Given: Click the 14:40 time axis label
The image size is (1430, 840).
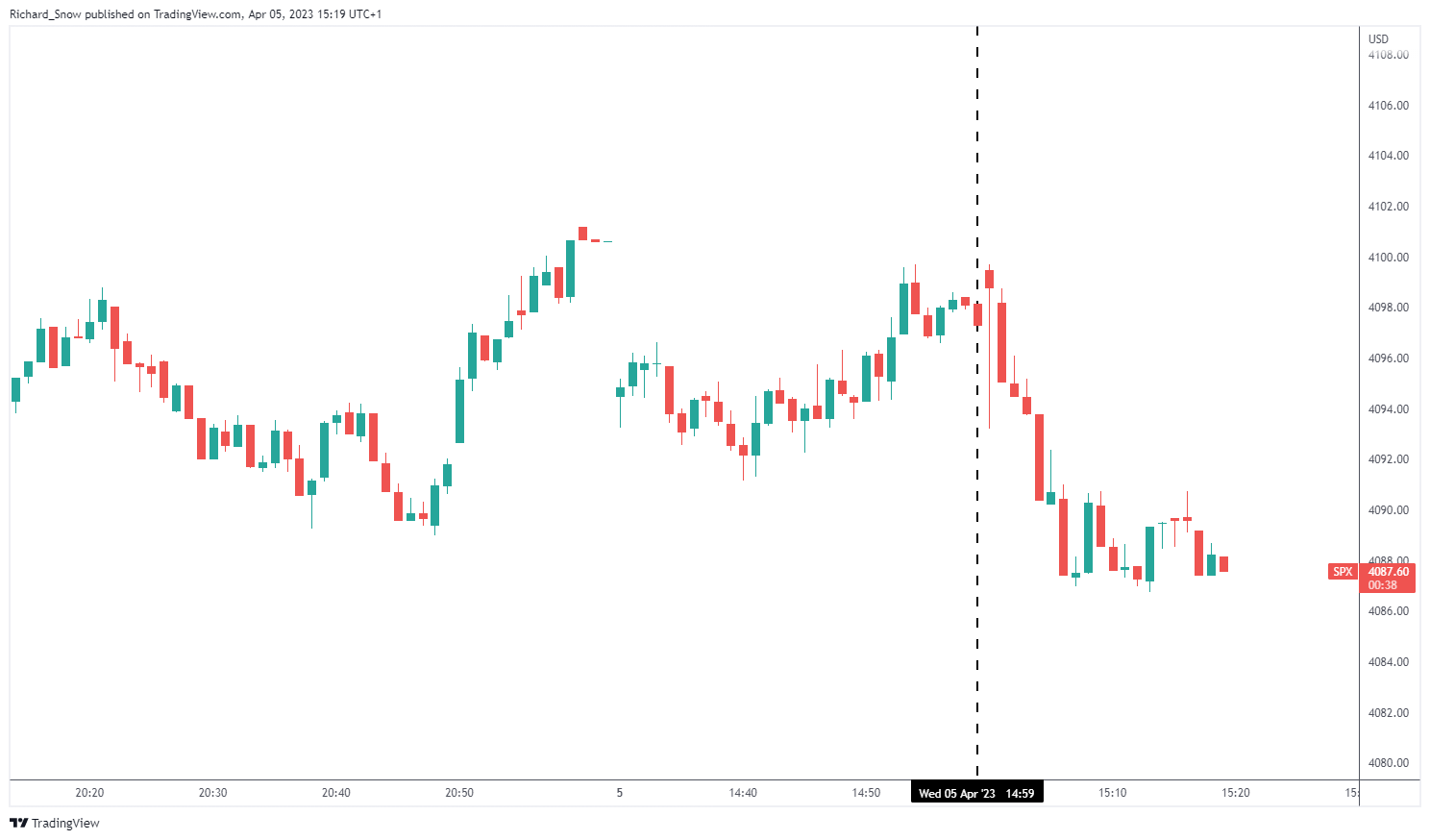Looking at the screenshot, I should click(743, 793).
